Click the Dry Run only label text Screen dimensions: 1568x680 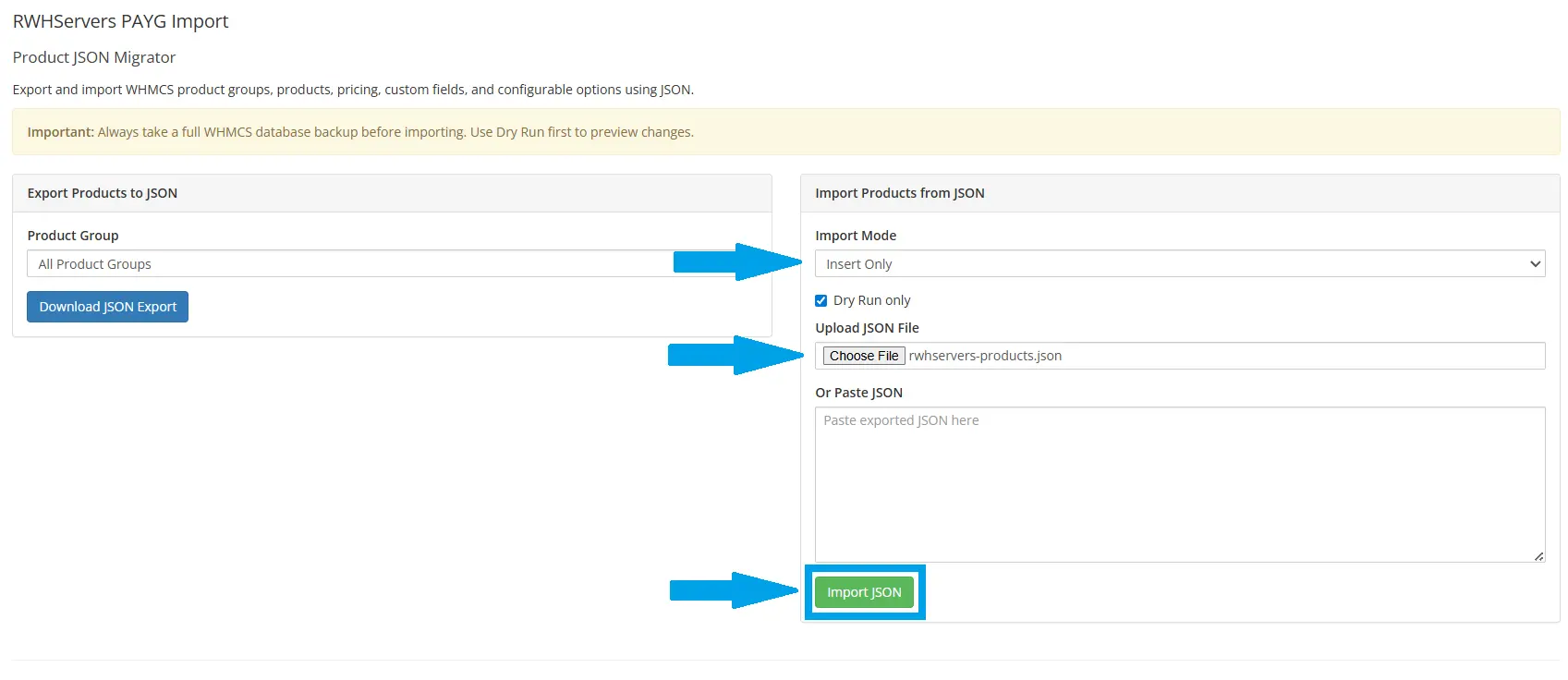point(871,300)
